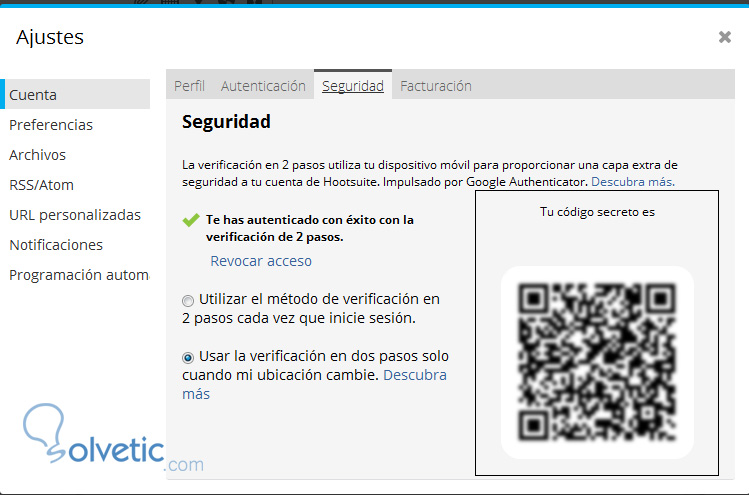Open Notificaciones in the sidebar
749x495 pixels.
tap(56, 245)
